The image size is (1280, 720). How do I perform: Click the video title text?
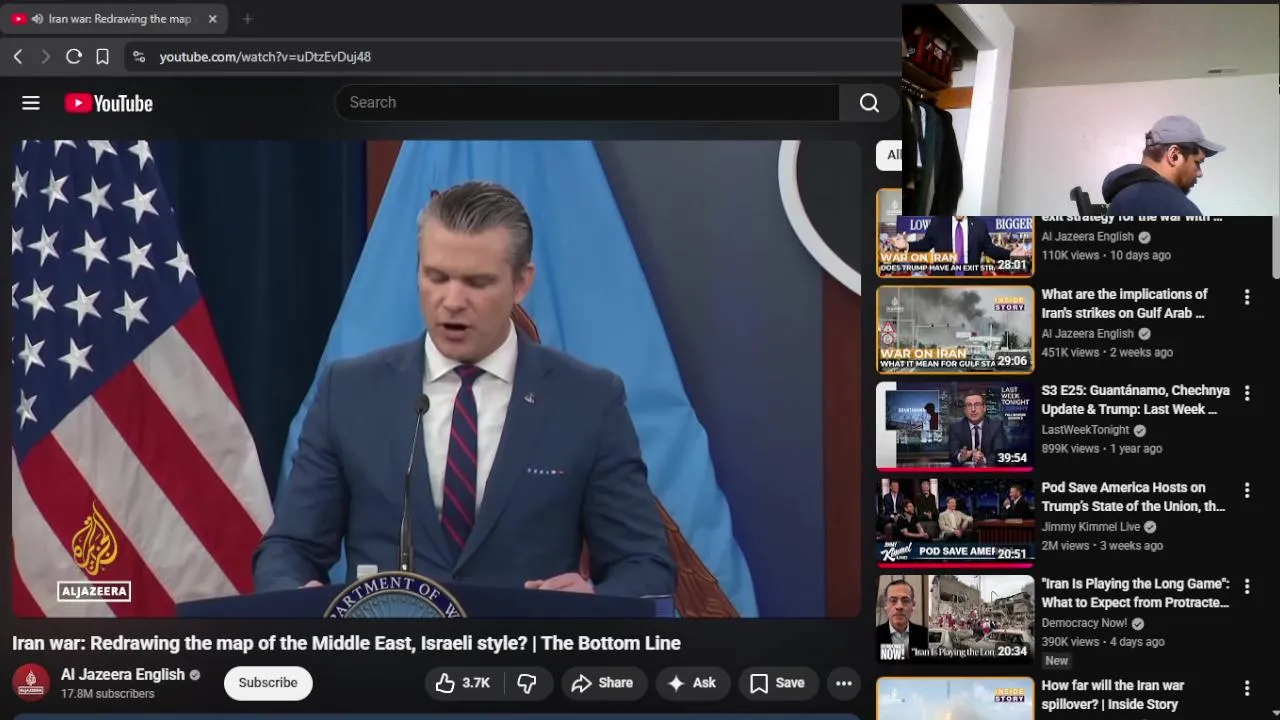click(346, 643)
